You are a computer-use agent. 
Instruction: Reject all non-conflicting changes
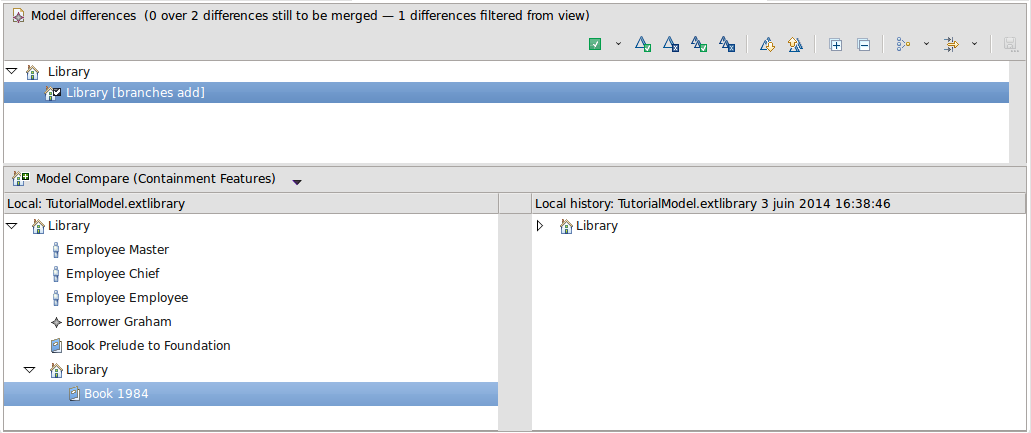click(728, 44)
